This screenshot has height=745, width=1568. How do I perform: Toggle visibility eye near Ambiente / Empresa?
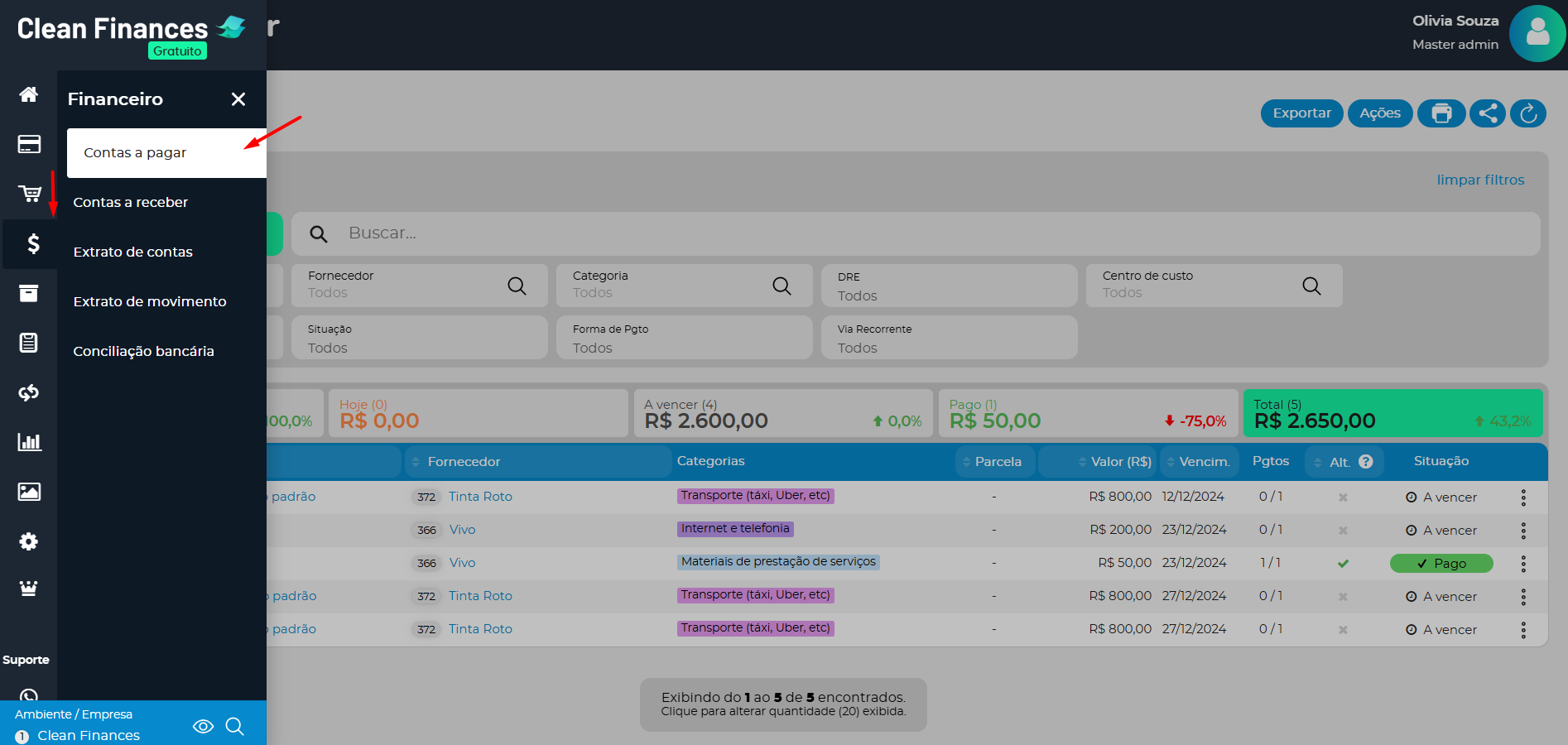(203, 726)
